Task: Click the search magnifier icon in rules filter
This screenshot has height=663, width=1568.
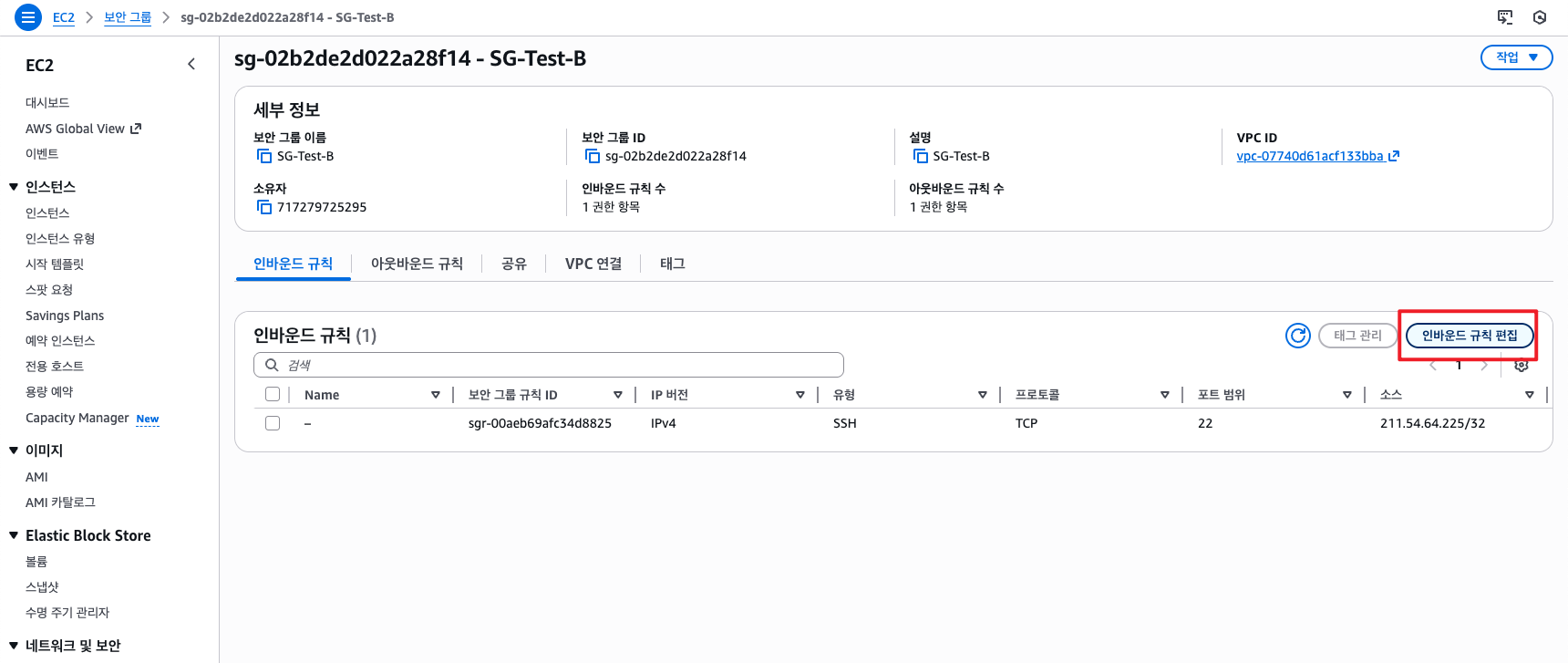Action: 272,365
